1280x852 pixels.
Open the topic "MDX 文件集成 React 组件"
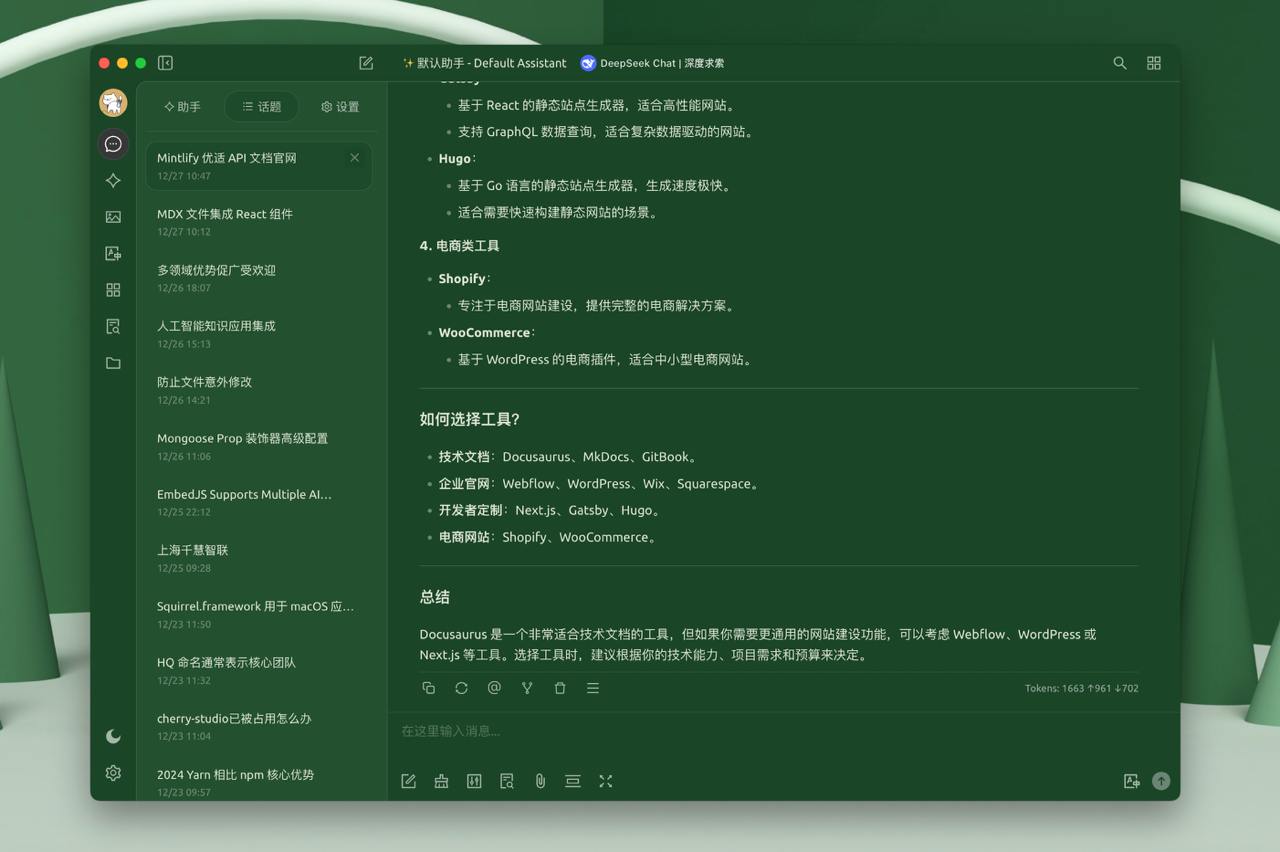tap(225, 214)
